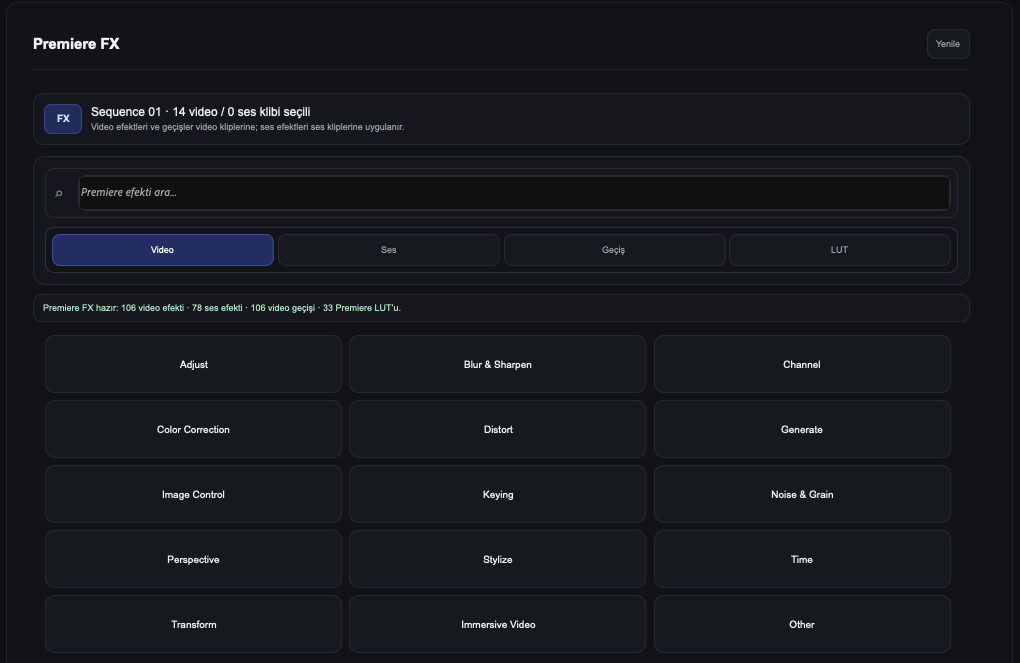
Task: Click the Premiere FX title
Action: (76, 44)
